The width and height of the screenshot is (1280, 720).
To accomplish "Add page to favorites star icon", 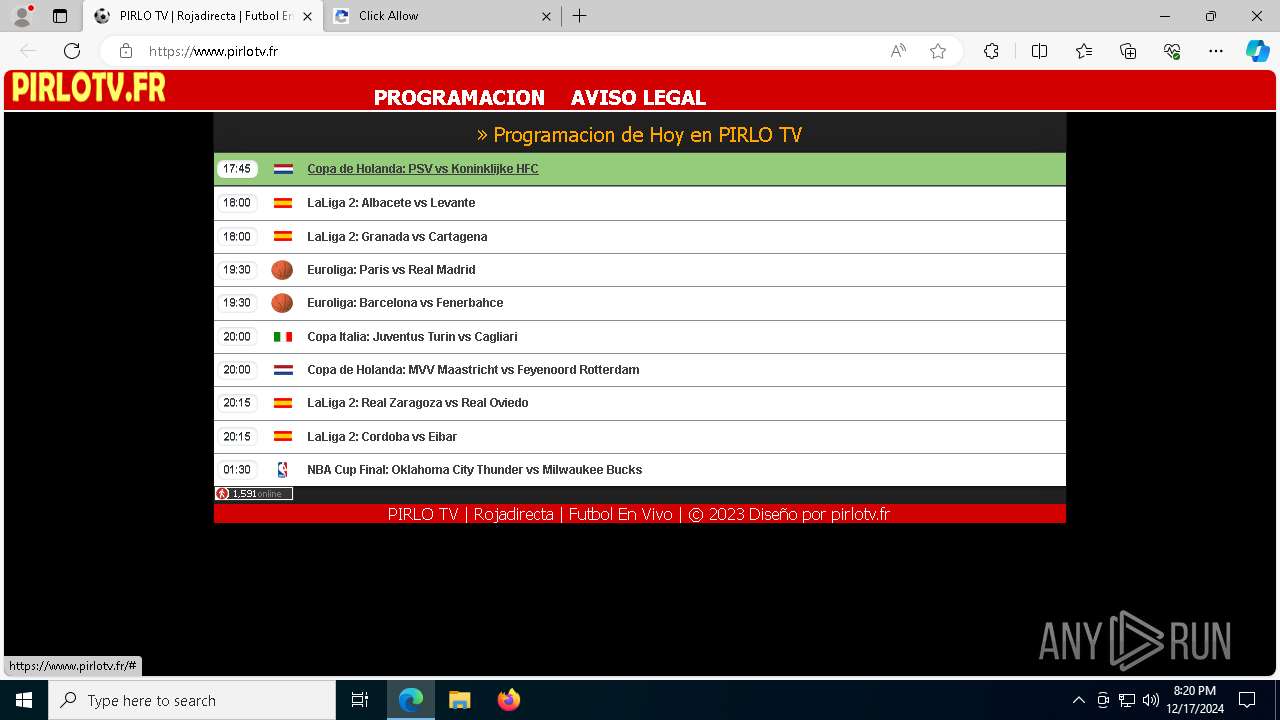I will [938, 51].
